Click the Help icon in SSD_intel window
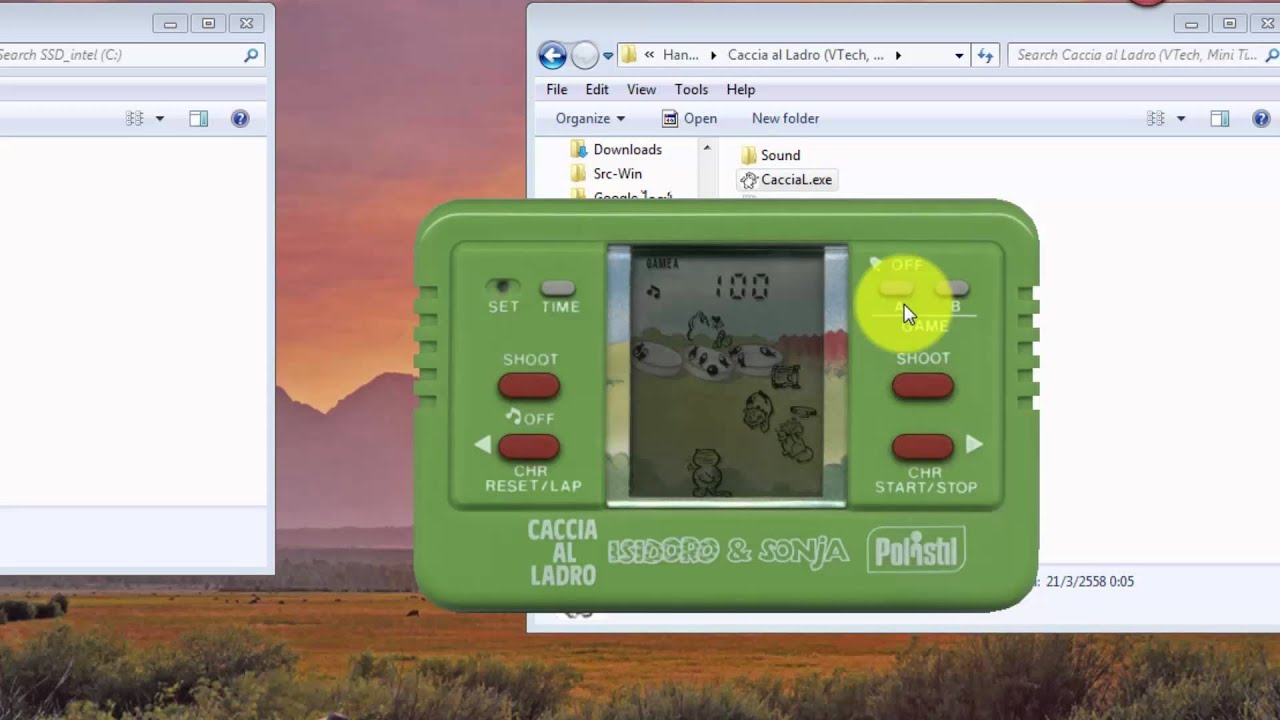Viewport: 1280px width, 720px height. (x=240, y=118)
